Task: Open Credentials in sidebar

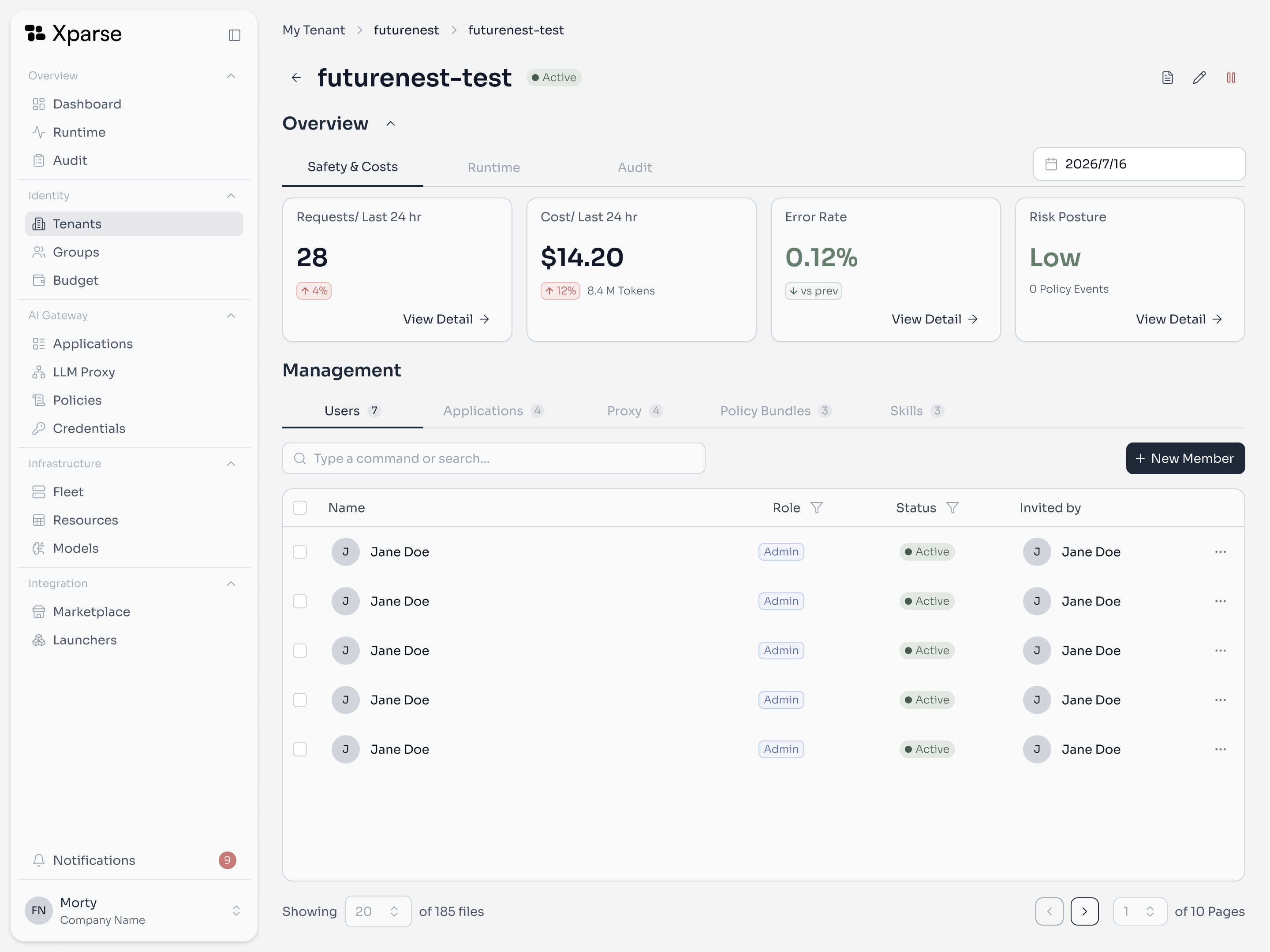Action: point(134,428)
